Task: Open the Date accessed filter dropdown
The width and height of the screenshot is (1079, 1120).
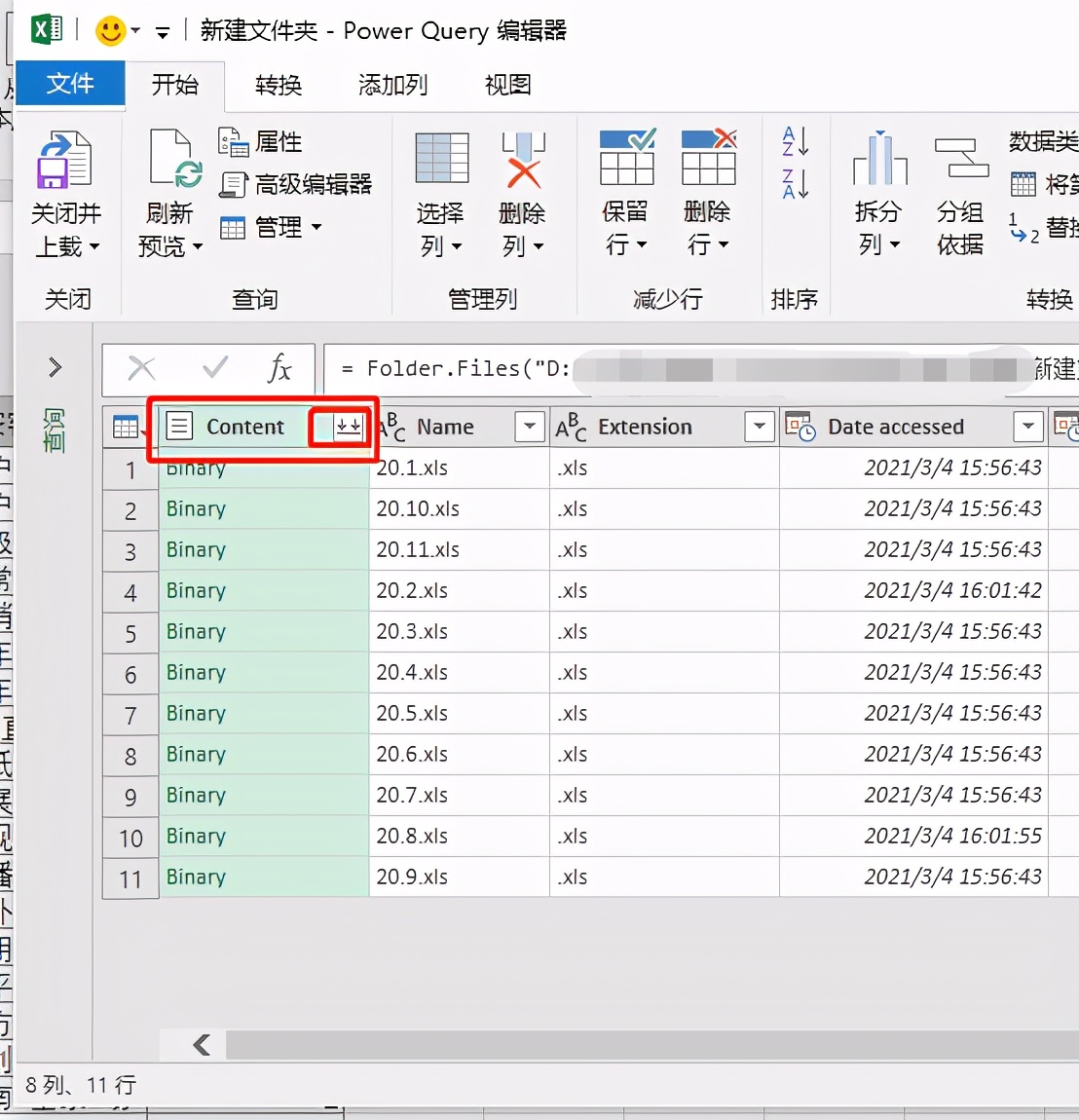Action: pyautogui.click(x=1028, y=427)
